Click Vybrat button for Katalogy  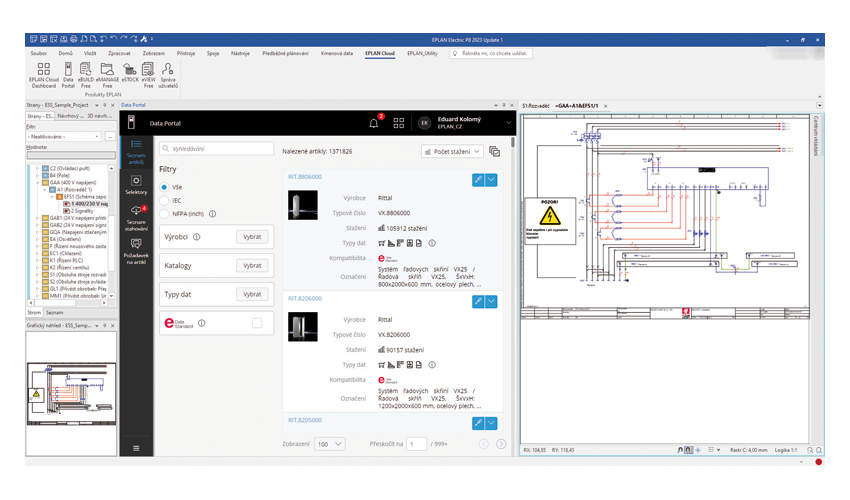pyautogui.click(x=252, y=265)
